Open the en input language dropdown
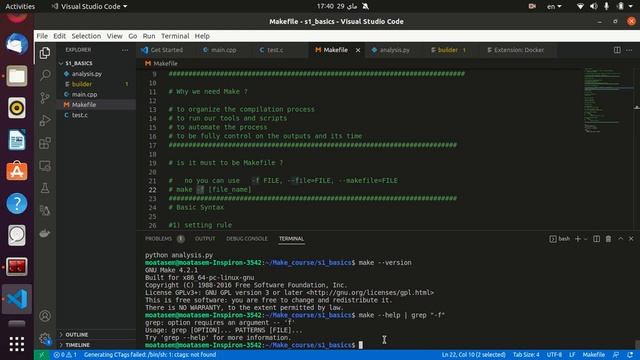Image resolution: width=640 pixels, height=360 pixels. [x=554, y=7]
